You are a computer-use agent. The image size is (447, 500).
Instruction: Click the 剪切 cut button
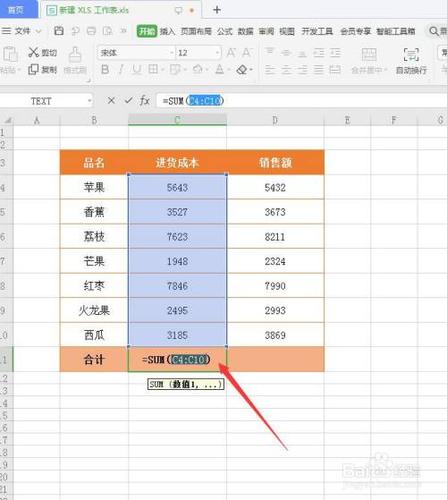[42, 52]
